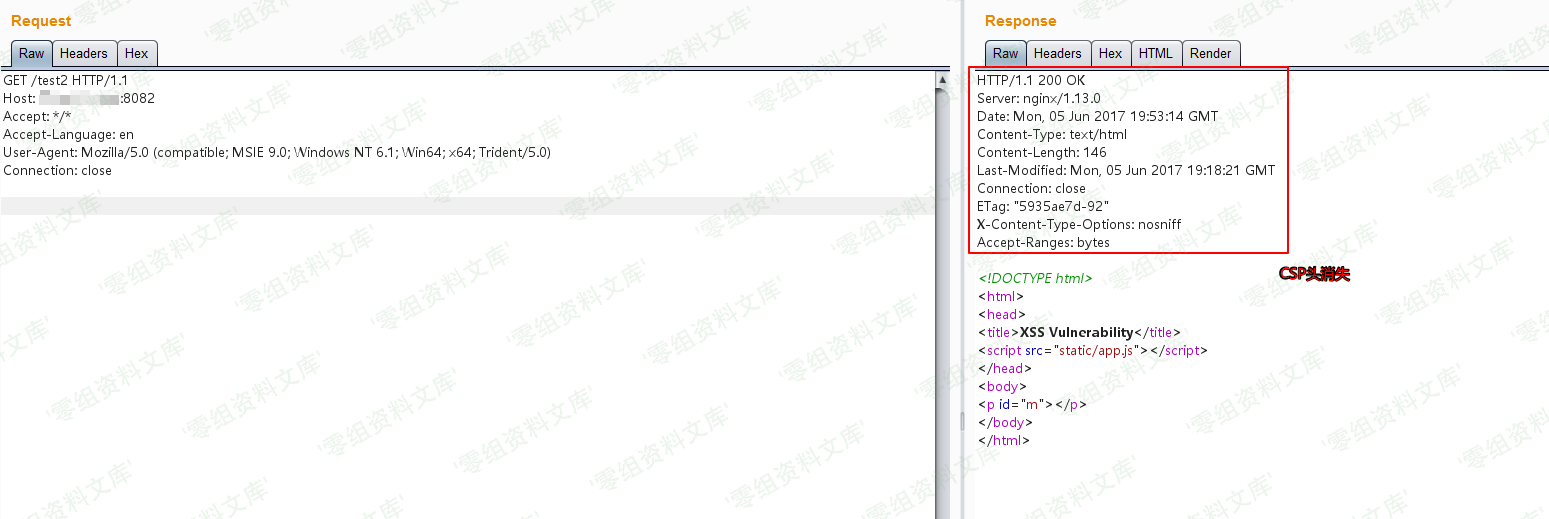Select the Response Raw tab
The height and width of the screenshot is (519, 1549).
(x=1005, y=54)
